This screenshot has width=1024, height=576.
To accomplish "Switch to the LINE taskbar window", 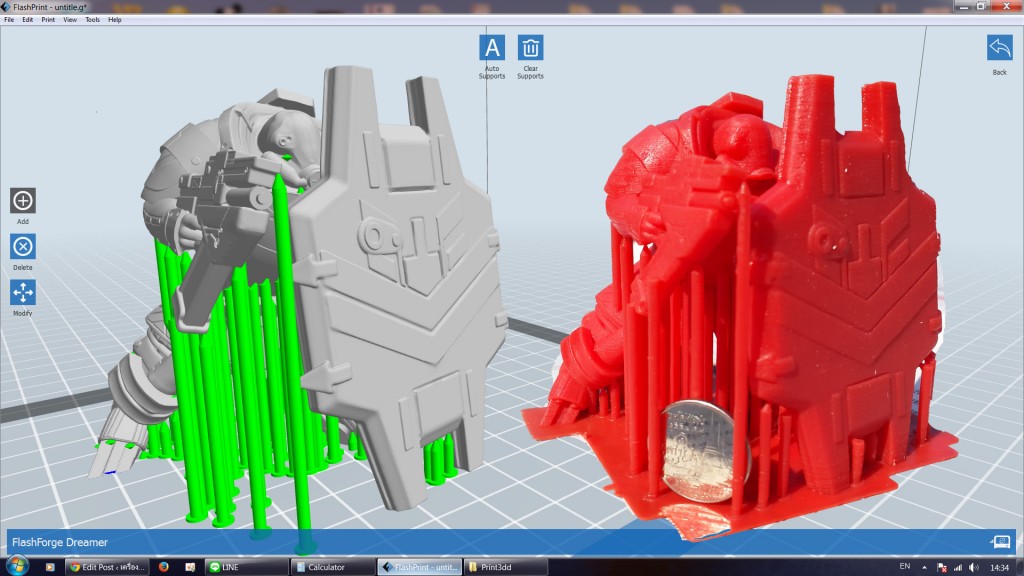I will tap(246, 567).
